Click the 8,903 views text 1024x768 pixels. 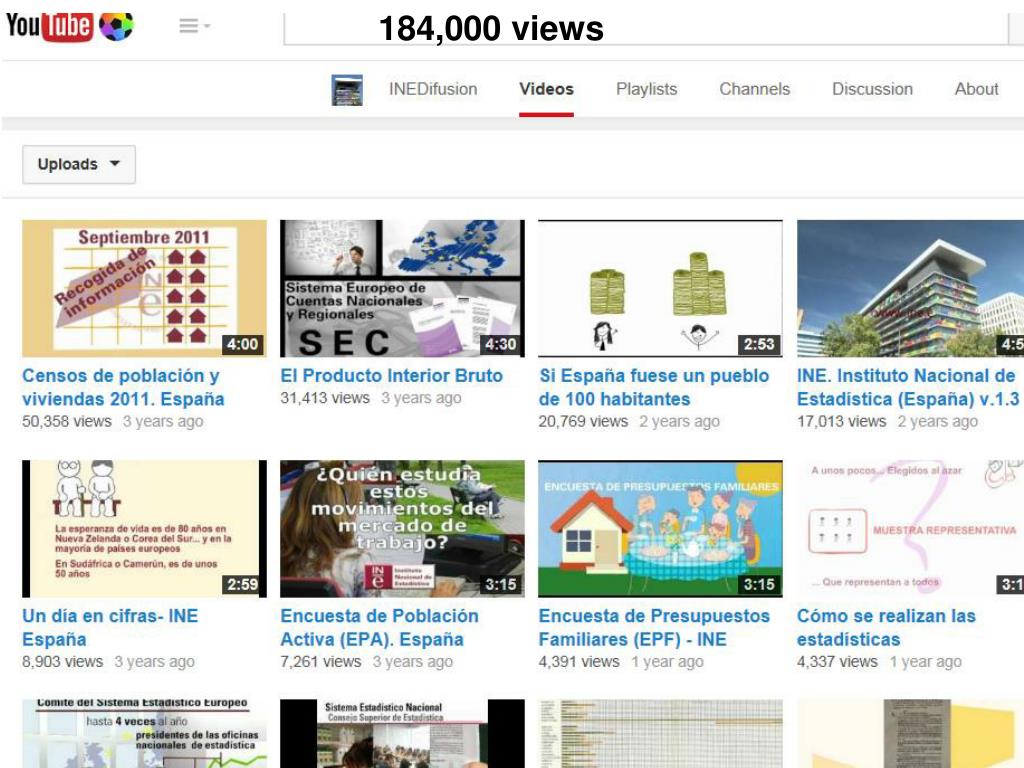(63, 662)
